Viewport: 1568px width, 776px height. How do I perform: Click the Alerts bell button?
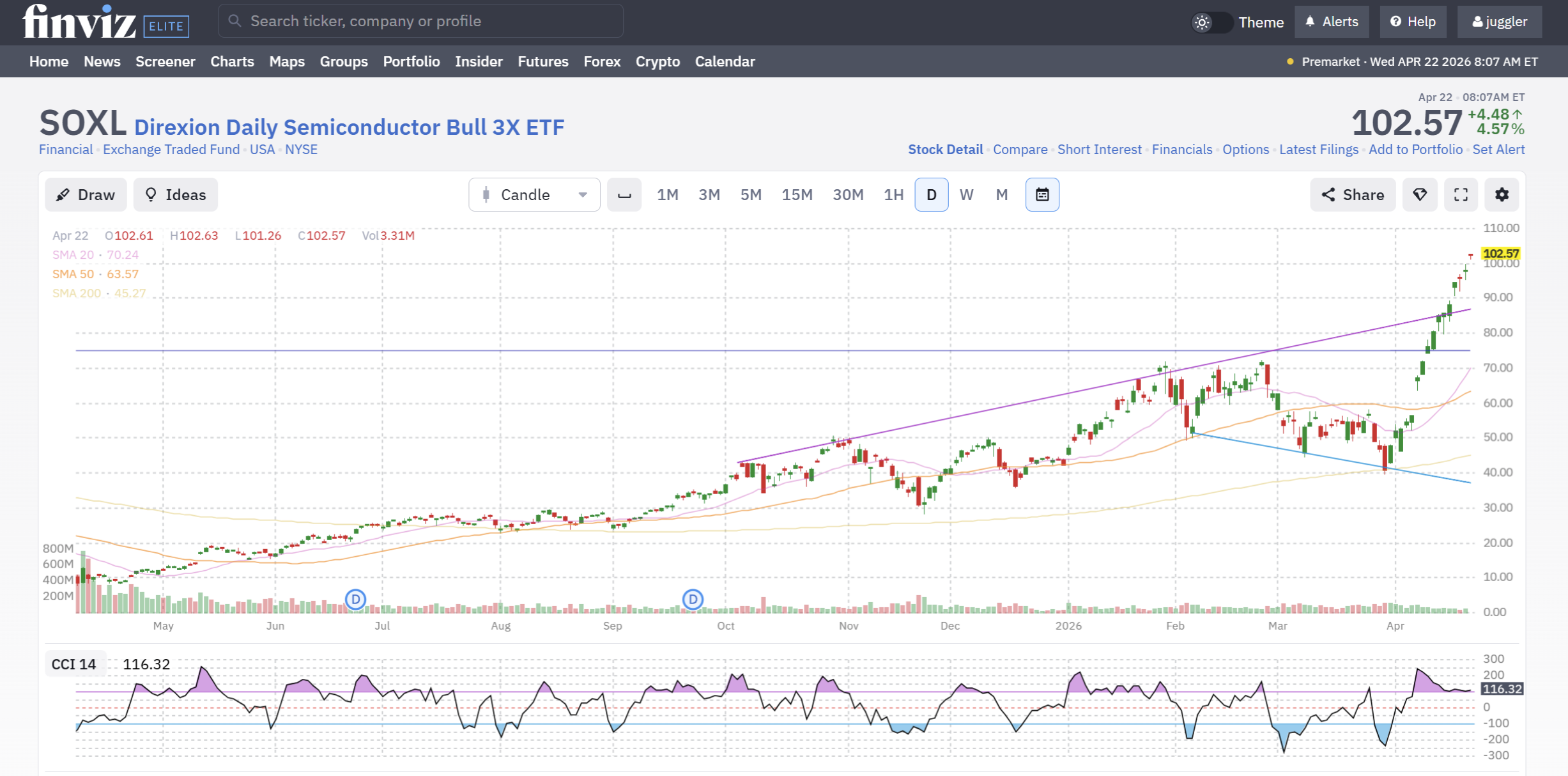1332,22
